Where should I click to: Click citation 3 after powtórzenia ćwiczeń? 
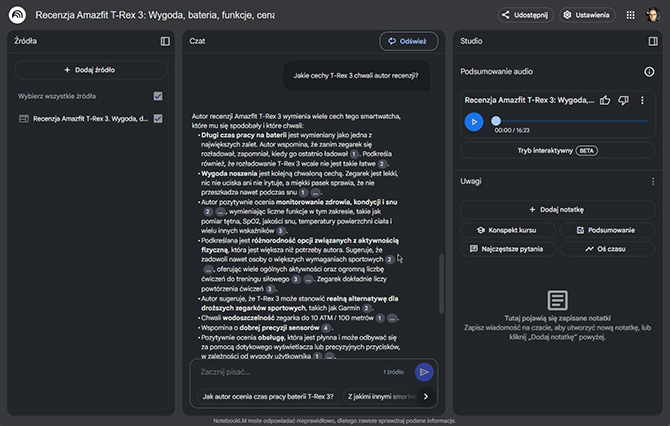[270, 289]
